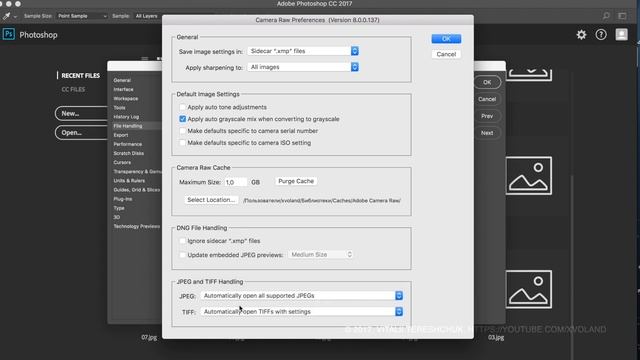Select Workspace in Preferences sidebar
This screenshot has width=640, height=360.
click(x=126, y=99)
